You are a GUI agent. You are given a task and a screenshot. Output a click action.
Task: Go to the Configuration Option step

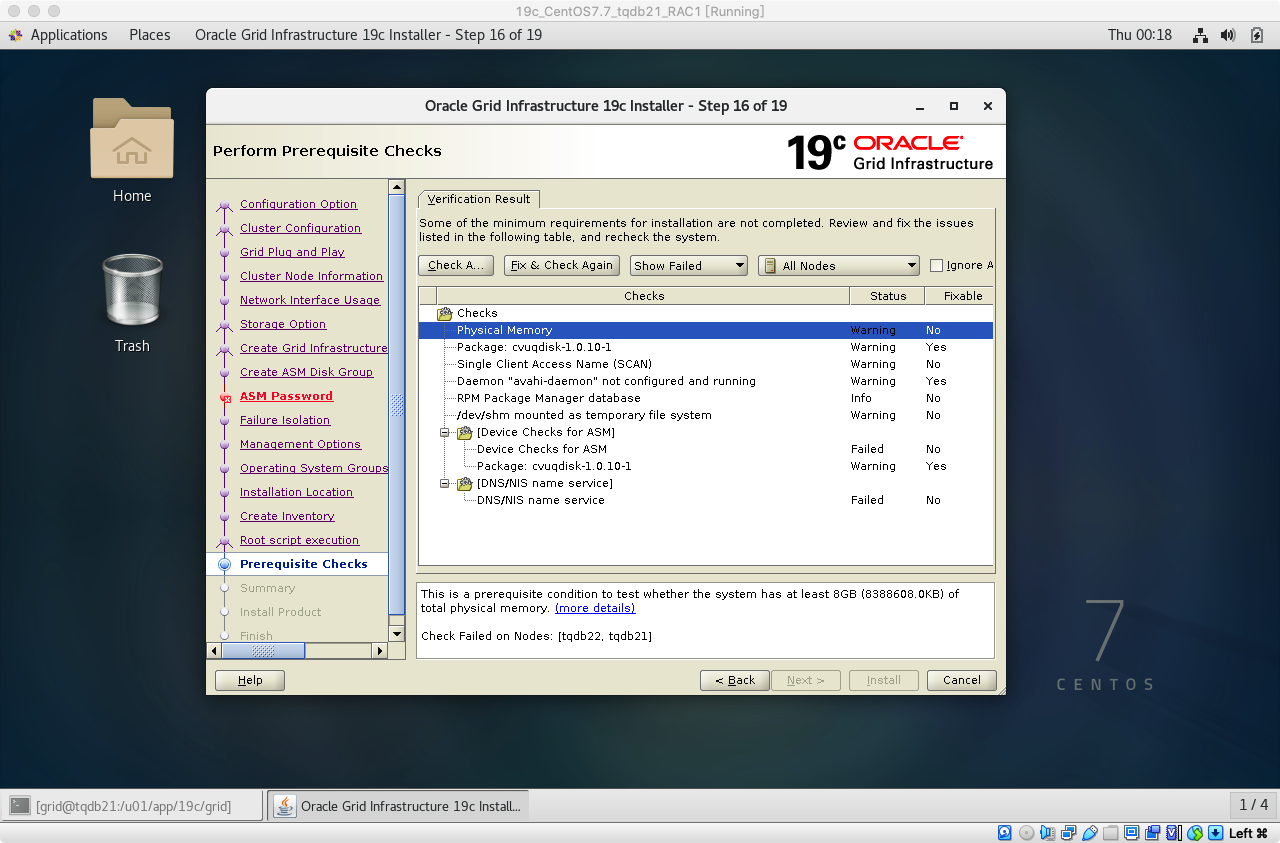tap(298, 204)
